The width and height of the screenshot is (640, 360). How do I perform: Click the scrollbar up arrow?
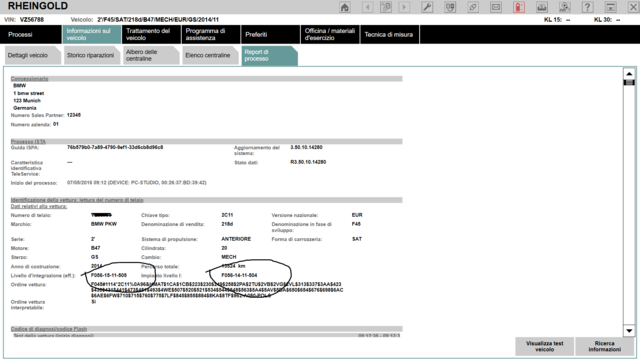[x=629, y=73]
